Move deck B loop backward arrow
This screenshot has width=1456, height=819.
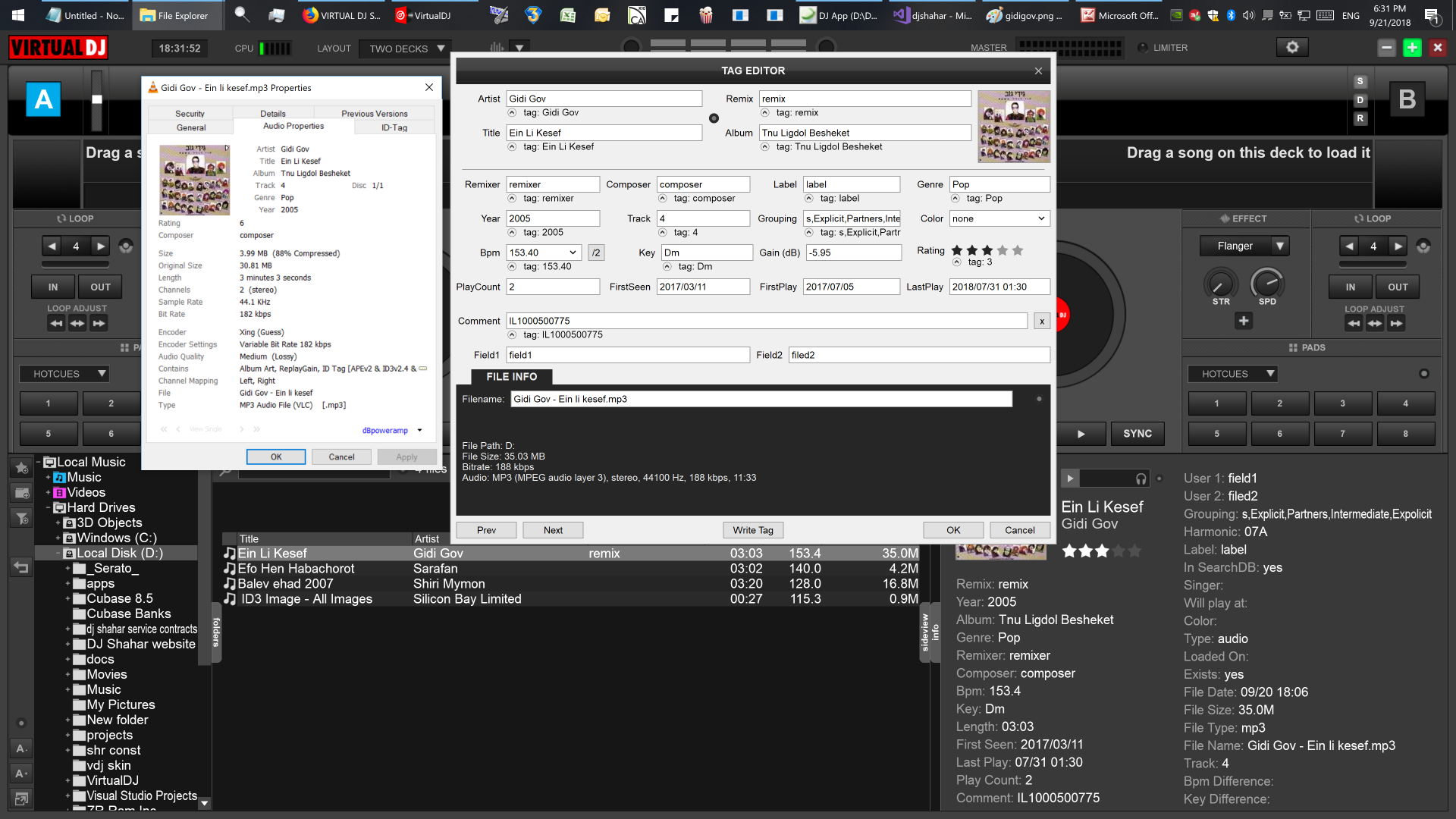click(1354, 324)
